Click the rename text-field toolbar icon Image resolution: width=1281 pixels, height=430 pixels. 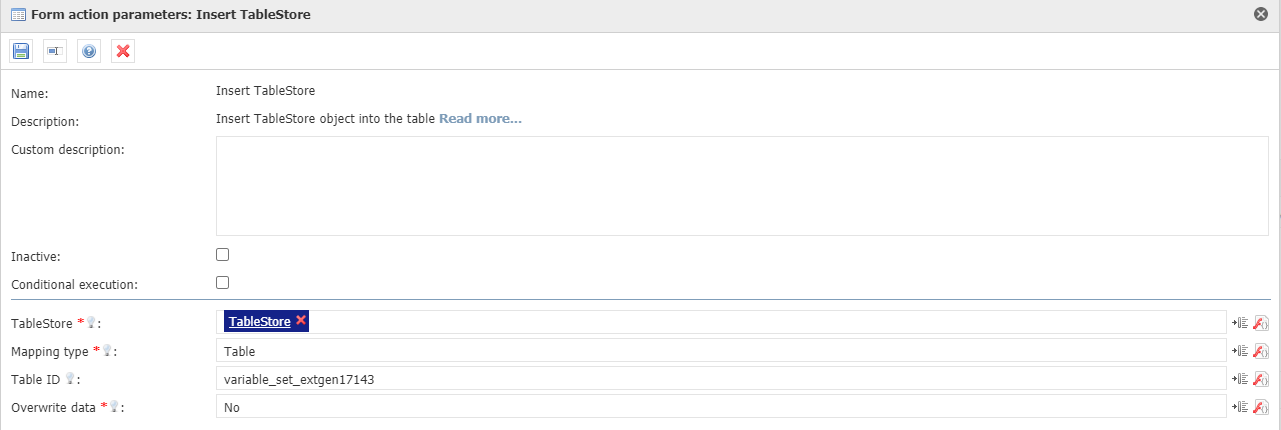tap(55, 51)
